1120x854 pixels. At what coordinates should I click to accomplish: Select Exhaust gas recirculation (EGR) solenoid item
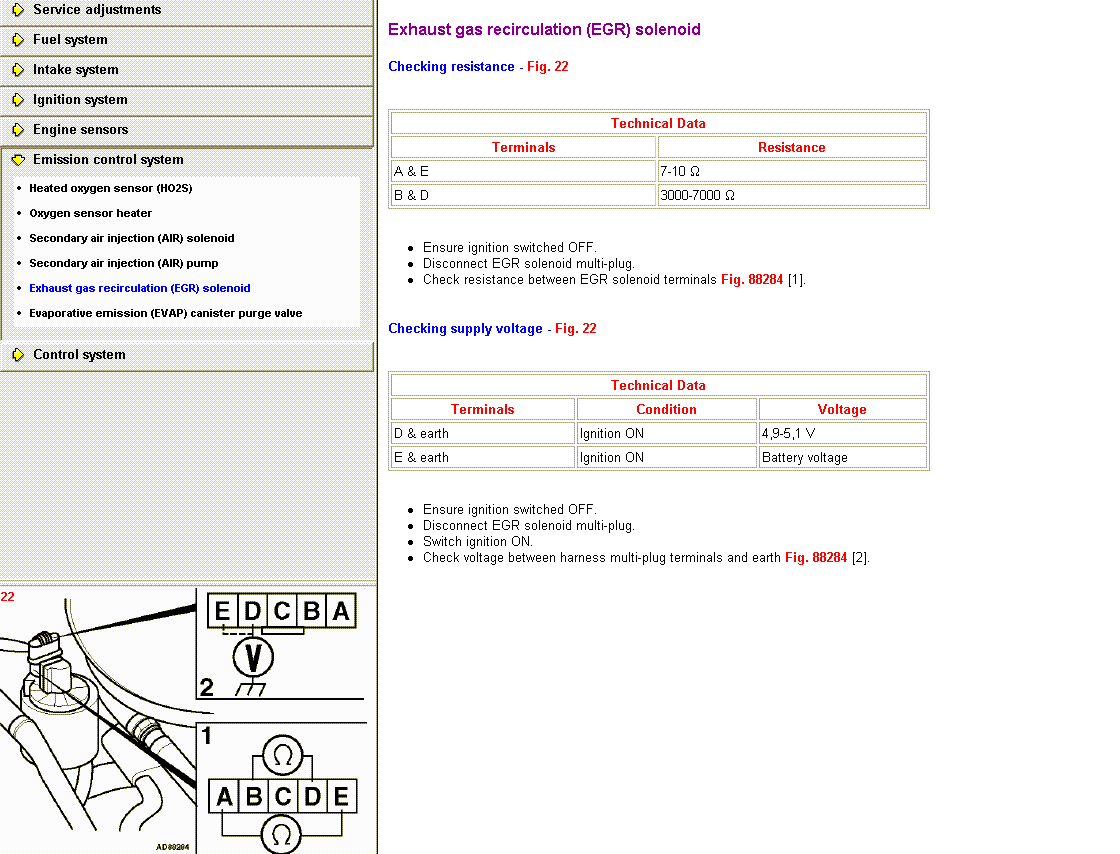tap(139, 288)
